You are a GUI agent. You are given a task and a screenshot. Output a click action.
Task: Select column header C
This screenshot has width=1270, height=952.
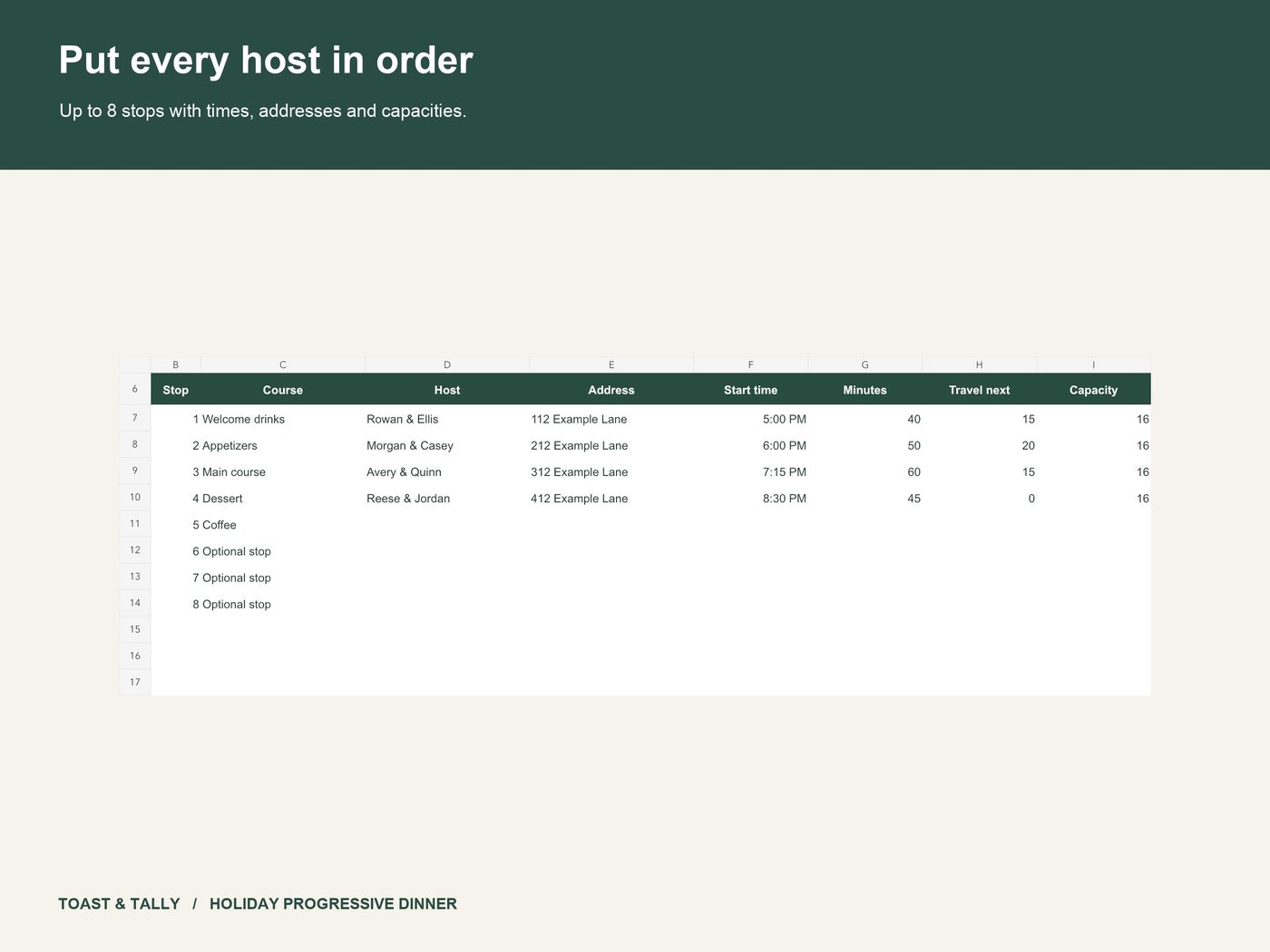(282, 364)
